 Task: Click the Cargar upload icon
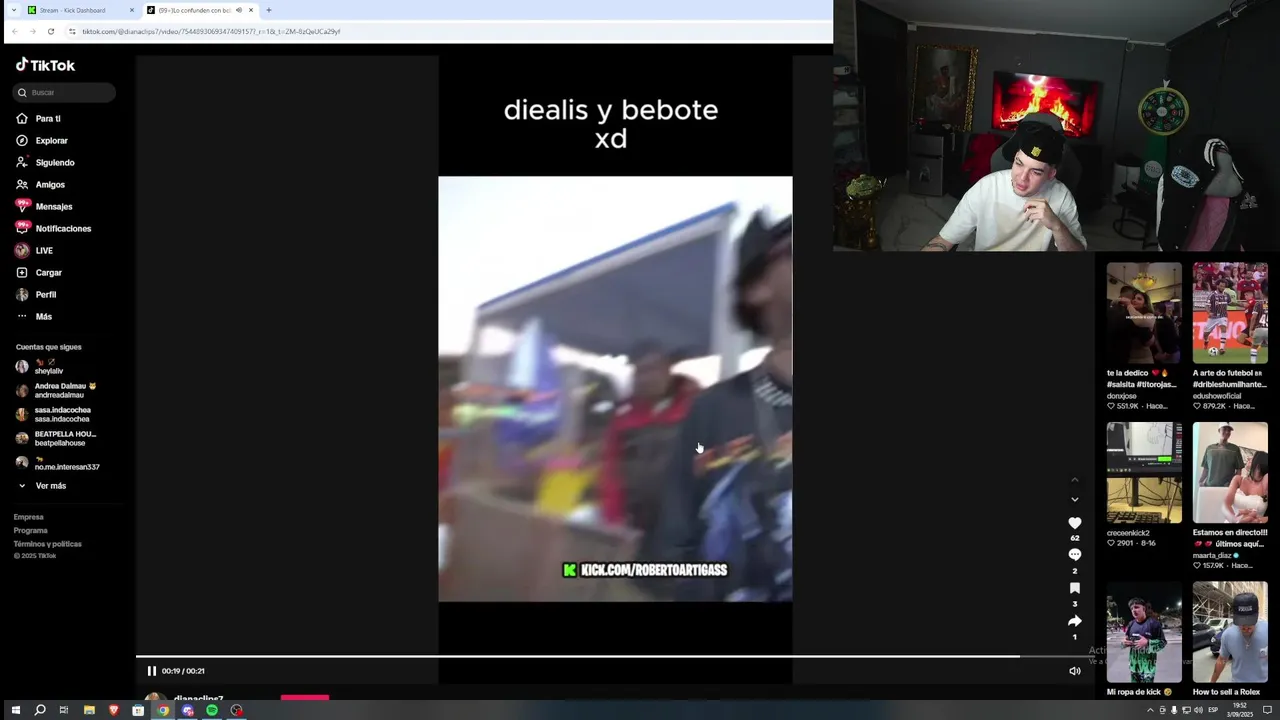(x=22, y=272)
